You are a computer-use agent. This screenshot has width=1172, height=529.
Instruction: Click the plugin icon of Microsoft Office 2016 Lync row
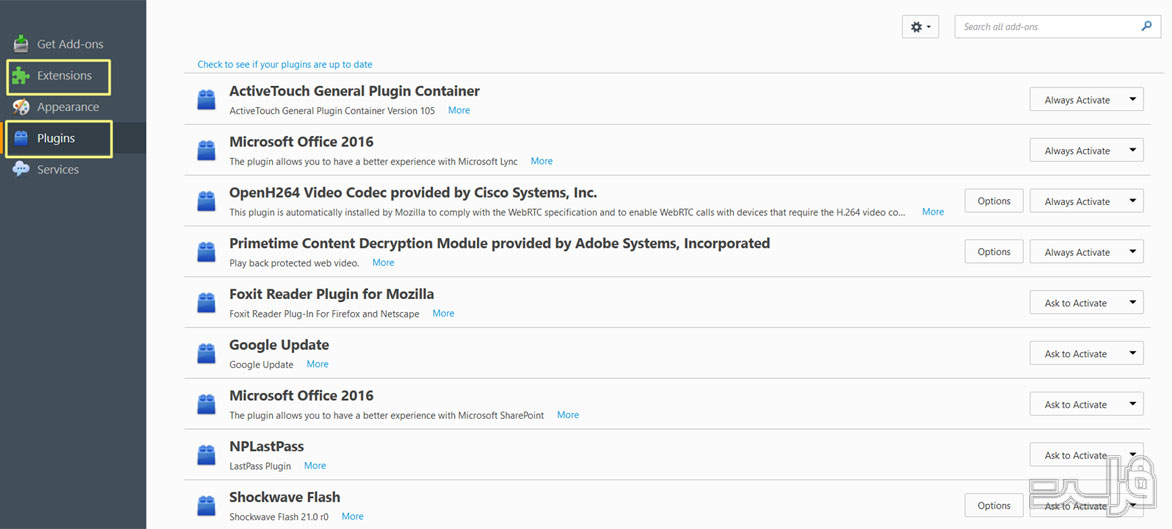tap(206, 150)
